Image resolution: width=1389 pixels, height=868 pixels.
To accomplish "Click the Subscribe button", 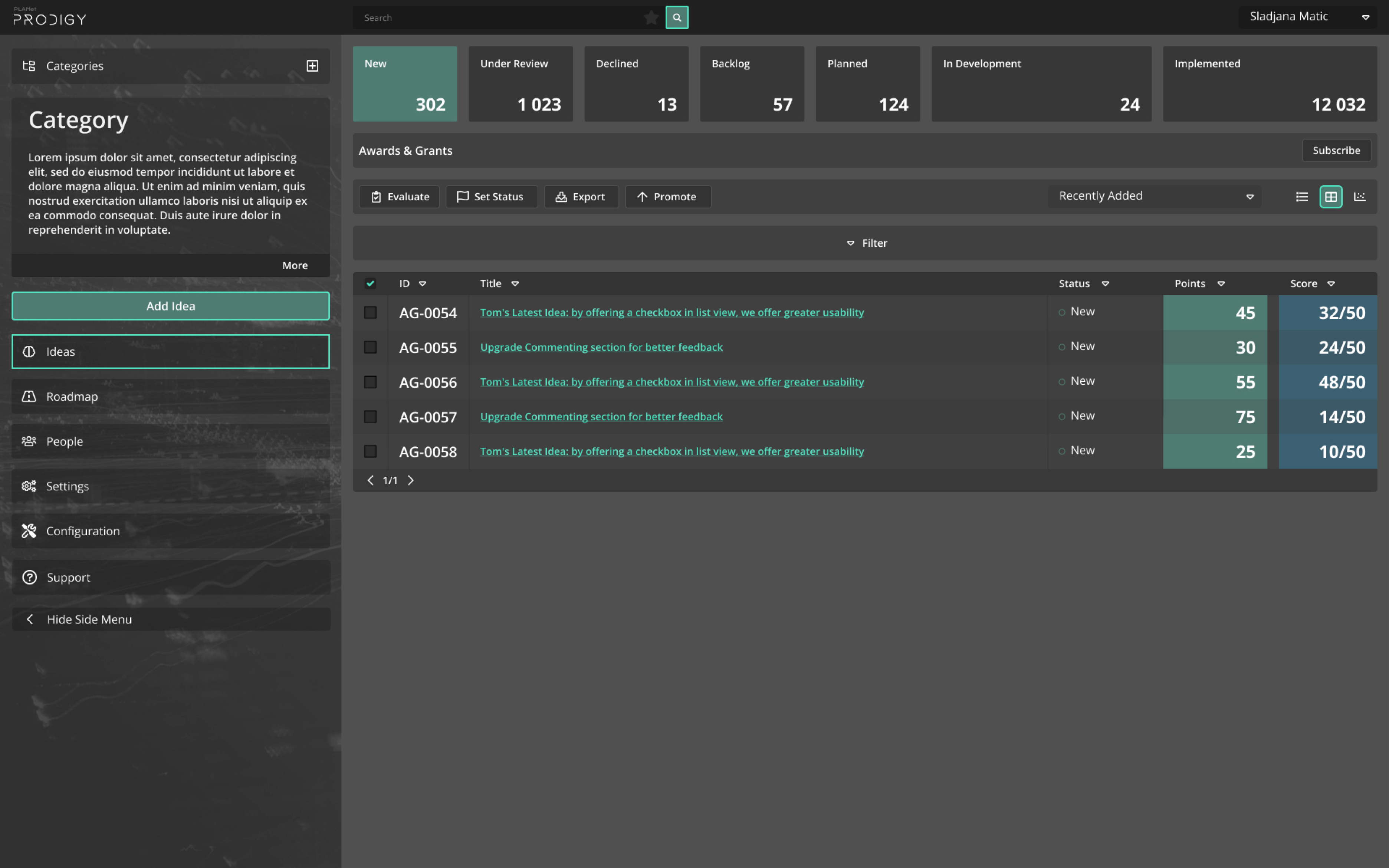I will click(x=1336, y=150).
